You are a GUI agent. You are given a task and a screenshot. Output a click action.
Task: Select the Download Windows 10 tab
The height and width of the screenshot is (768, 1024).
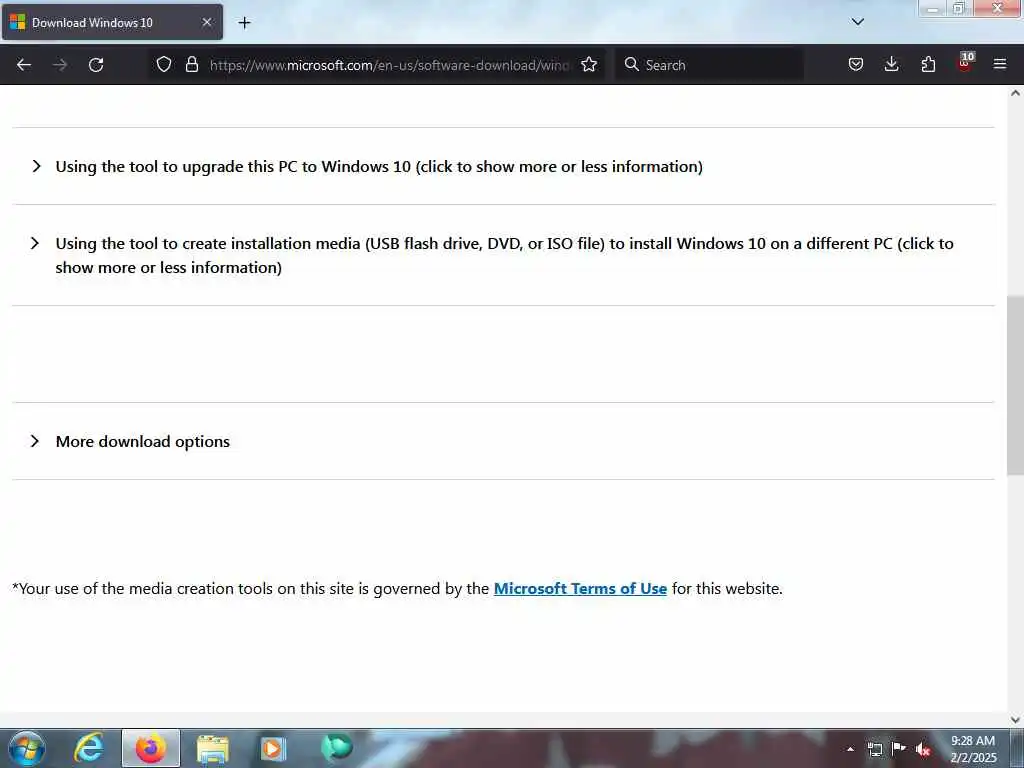point(112,22)
